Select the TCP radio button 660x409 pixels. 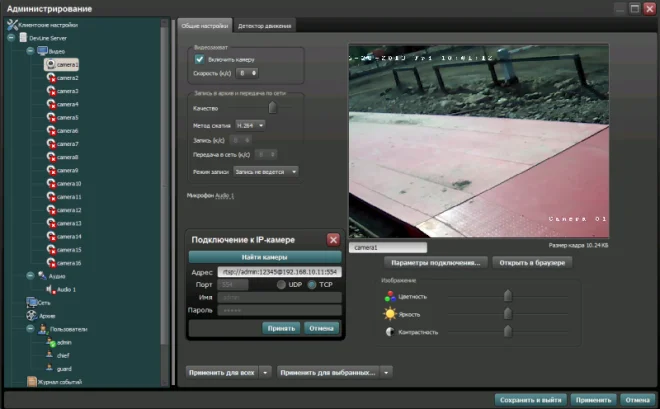click(311, 285)
